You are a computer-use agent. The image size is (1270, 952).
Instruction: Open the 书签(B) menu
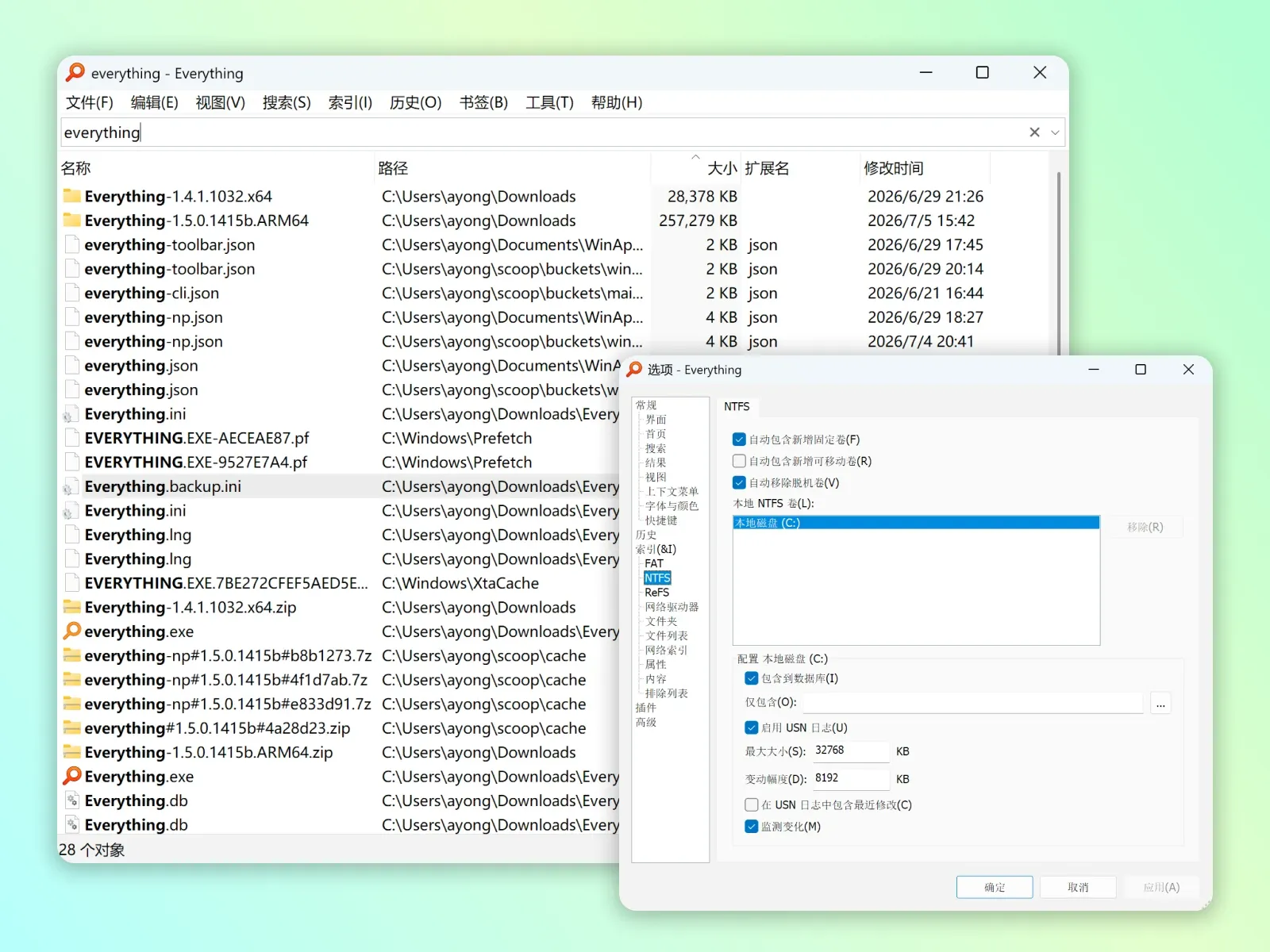(x=483, y=102)
